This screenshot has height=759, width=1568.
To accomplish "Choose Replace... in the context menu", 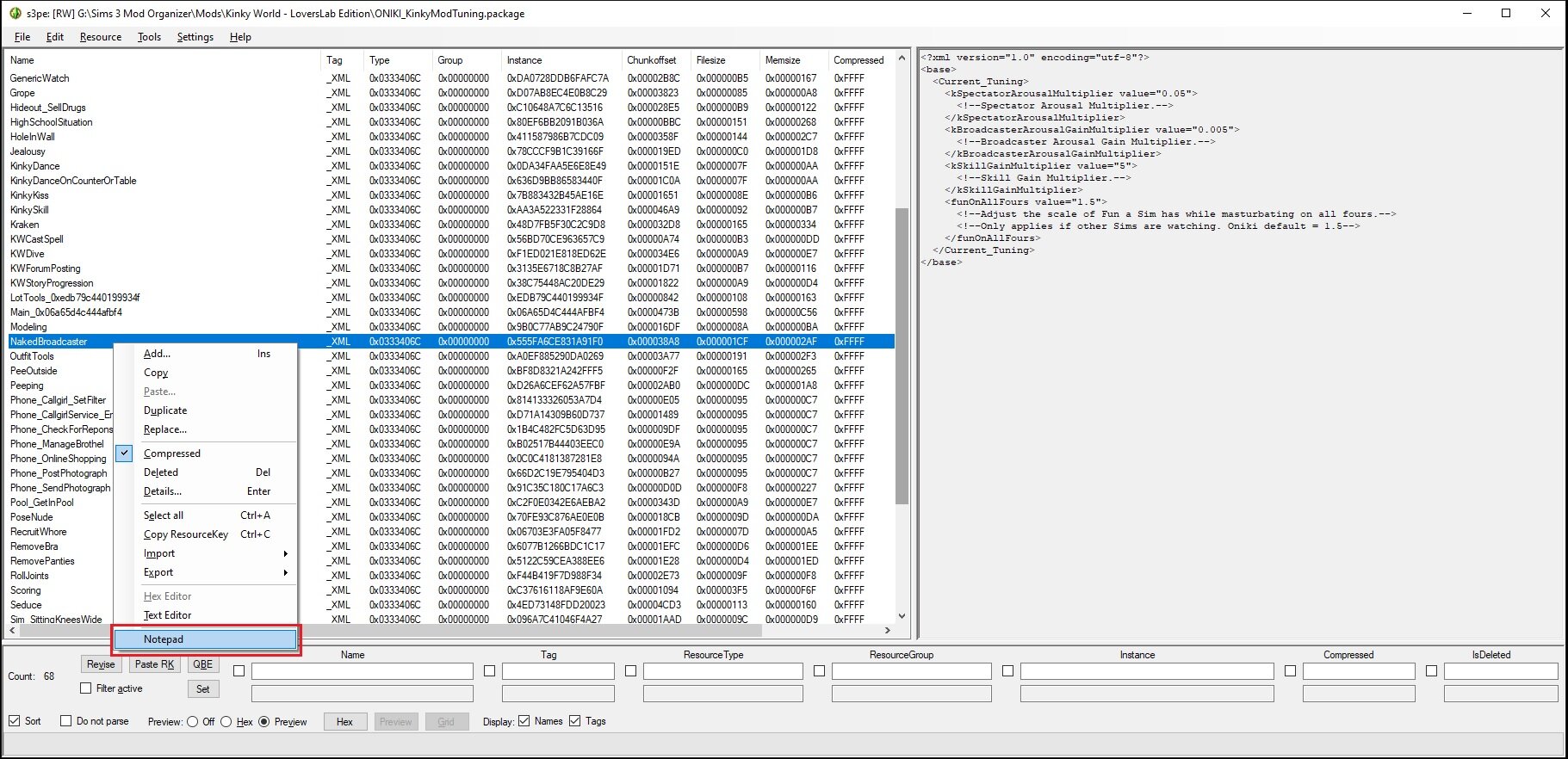I will [207, 429].
